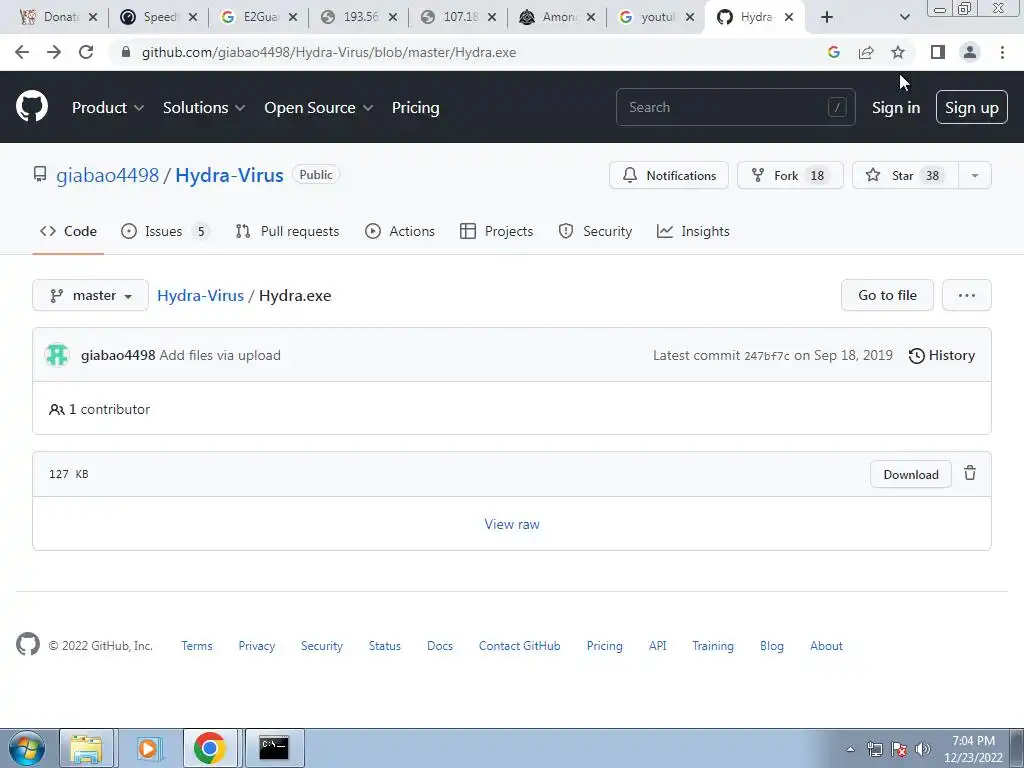This screenshot has height=768, width=1024.
Task: Open the API footer link
Action: pyautogui.click(x=658, y=646)
